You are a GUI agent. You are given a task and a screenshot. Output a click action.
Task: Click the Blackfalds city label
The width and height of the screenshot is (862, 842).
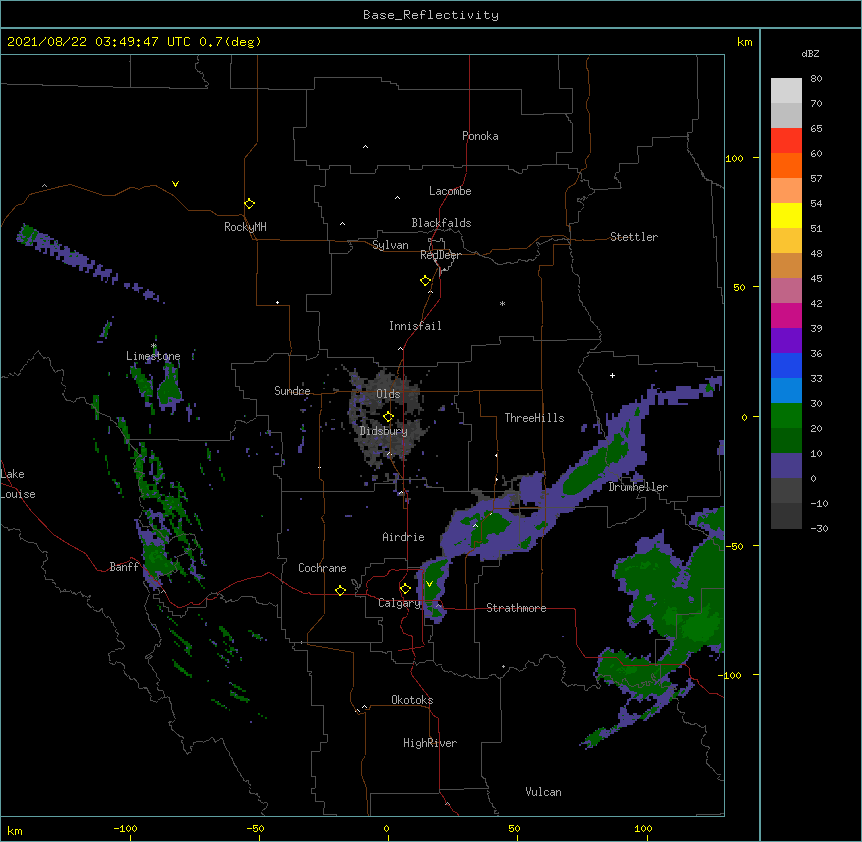(x=441, y=223)
